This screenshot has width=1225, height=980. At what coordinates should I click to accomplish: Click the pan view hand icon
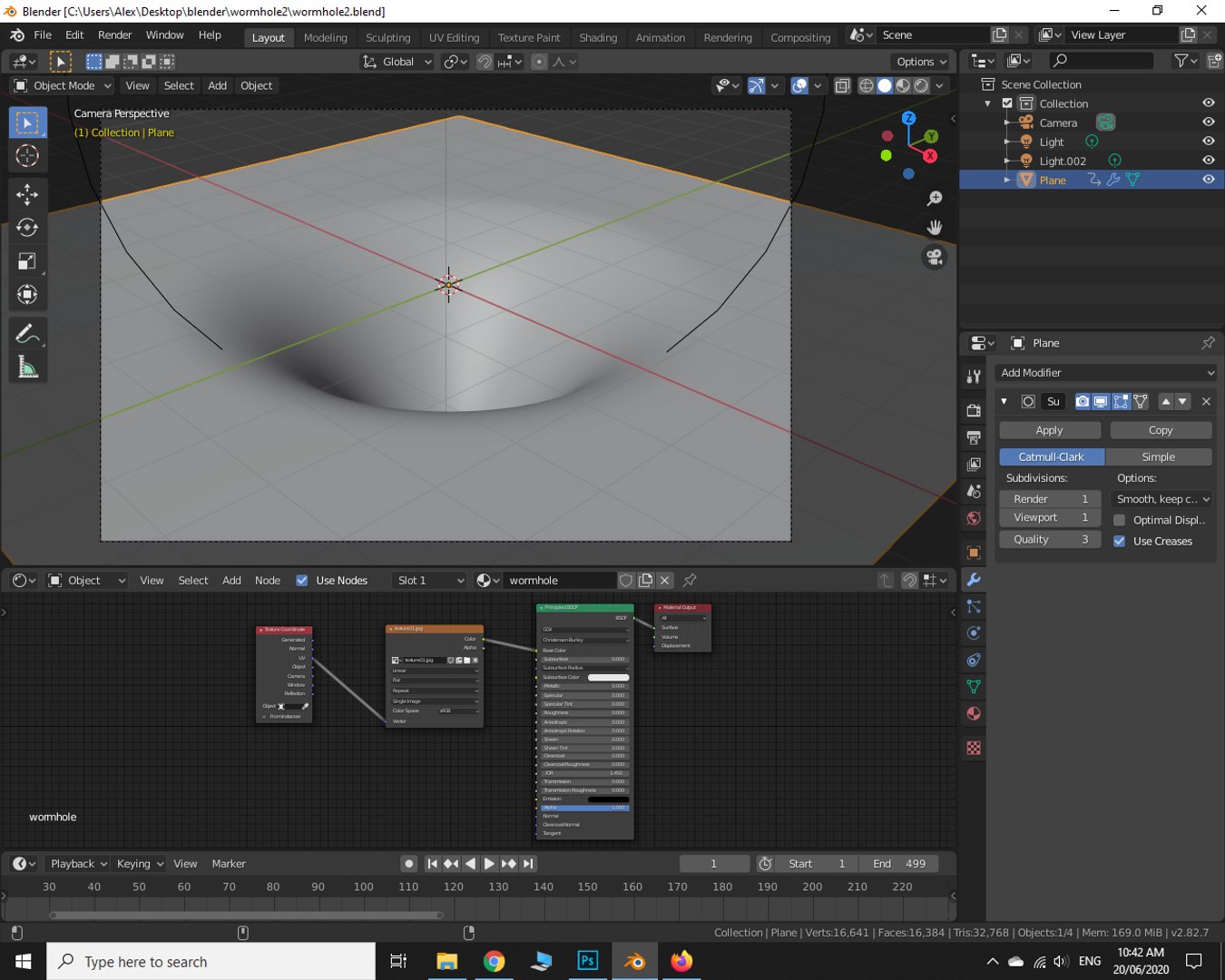click(x=935, y=228)
